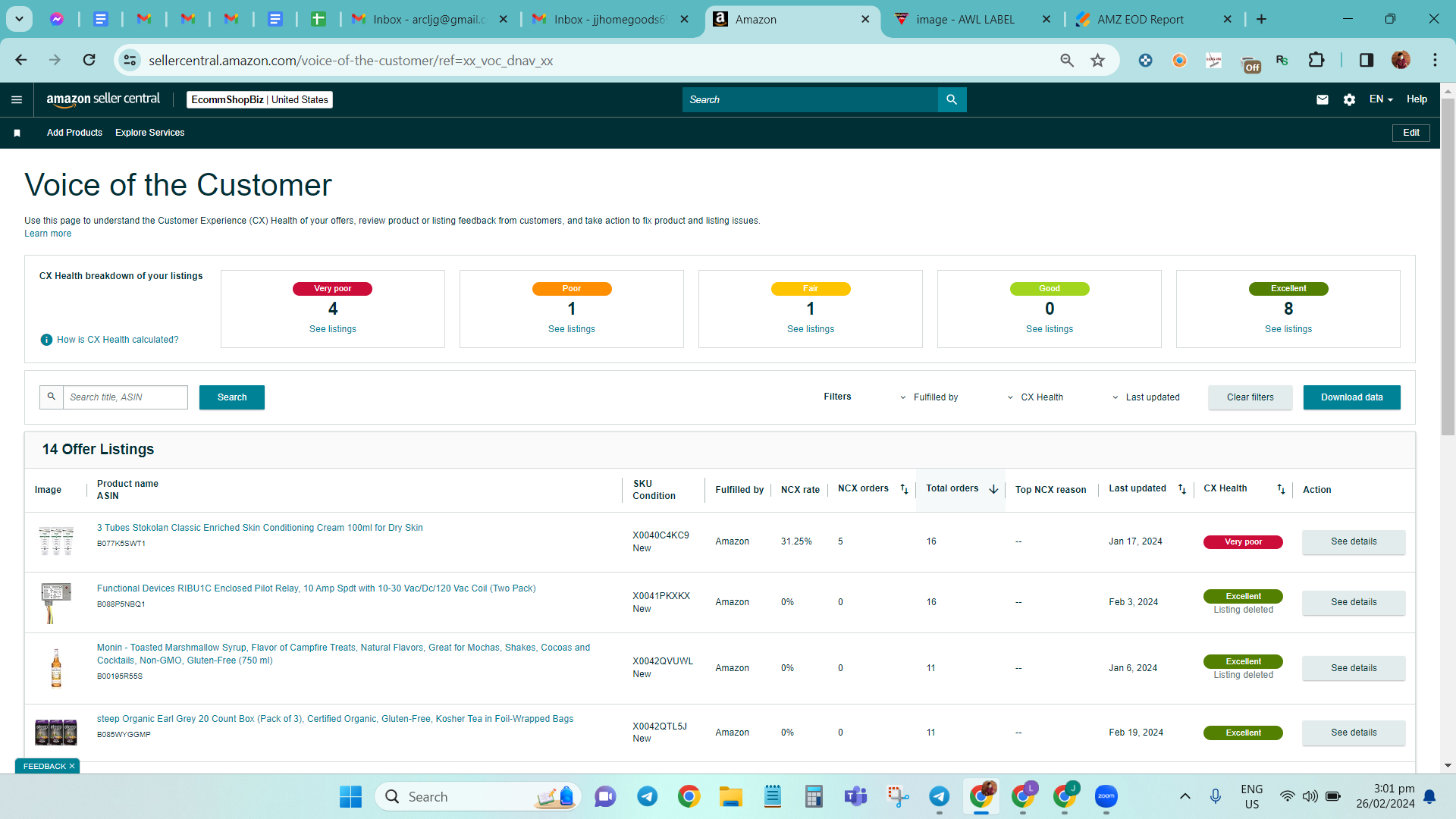Go back using the browser back arrow

pos(21,60)
